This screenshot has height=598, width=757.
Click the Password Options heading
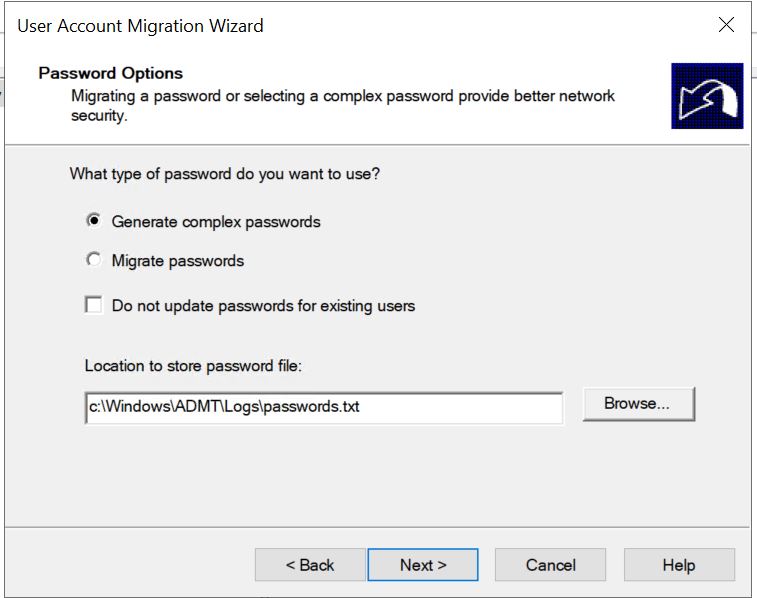(111, 73)
